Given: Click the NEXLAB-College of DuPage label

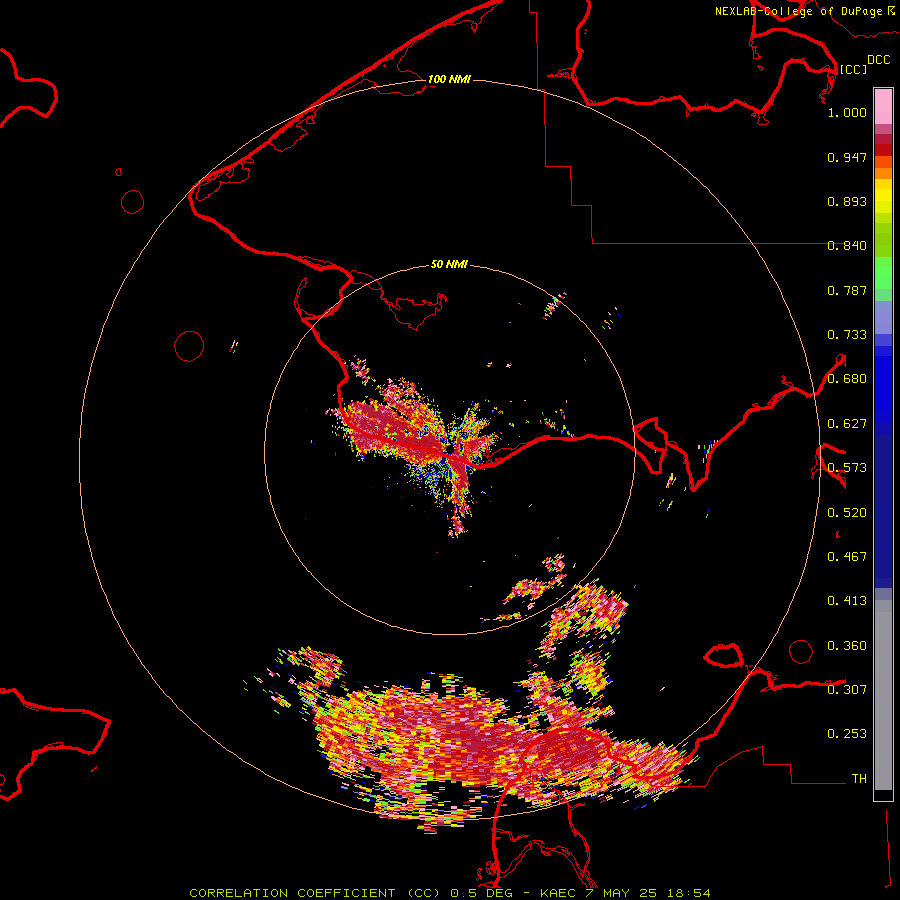Looking at the screenshot, I should pos(804,11).
